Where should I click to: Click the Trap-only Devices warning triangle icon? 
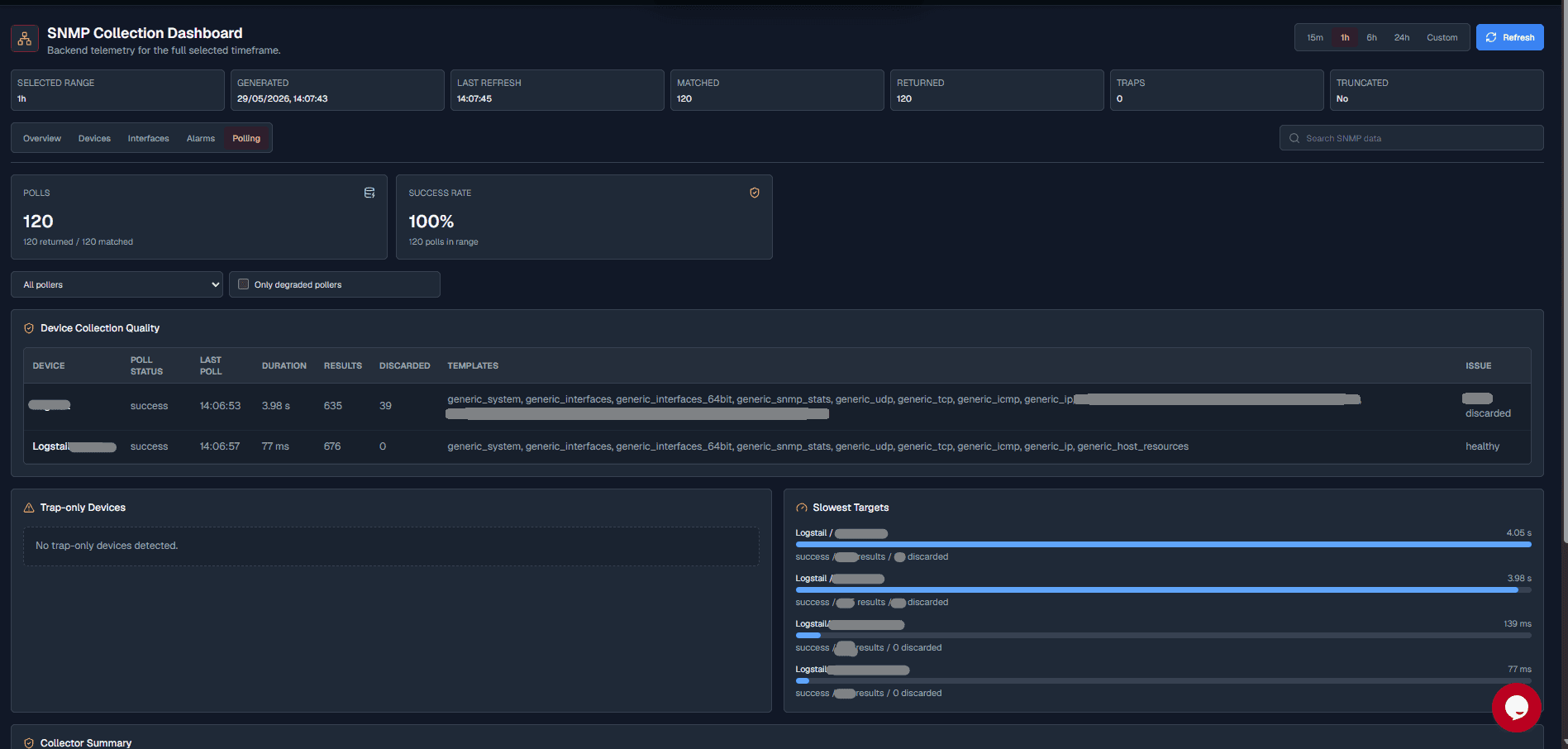pos(29,508)
